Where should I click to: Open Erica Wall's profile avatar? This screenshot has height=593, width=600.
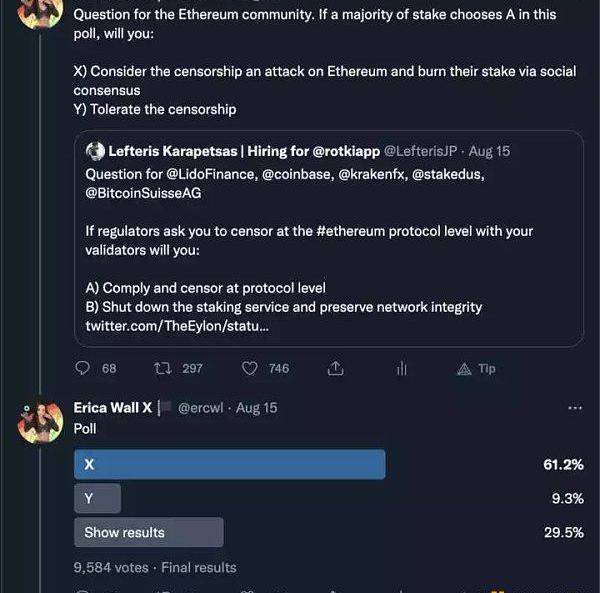pyautogui.click(x=41, y=424)
